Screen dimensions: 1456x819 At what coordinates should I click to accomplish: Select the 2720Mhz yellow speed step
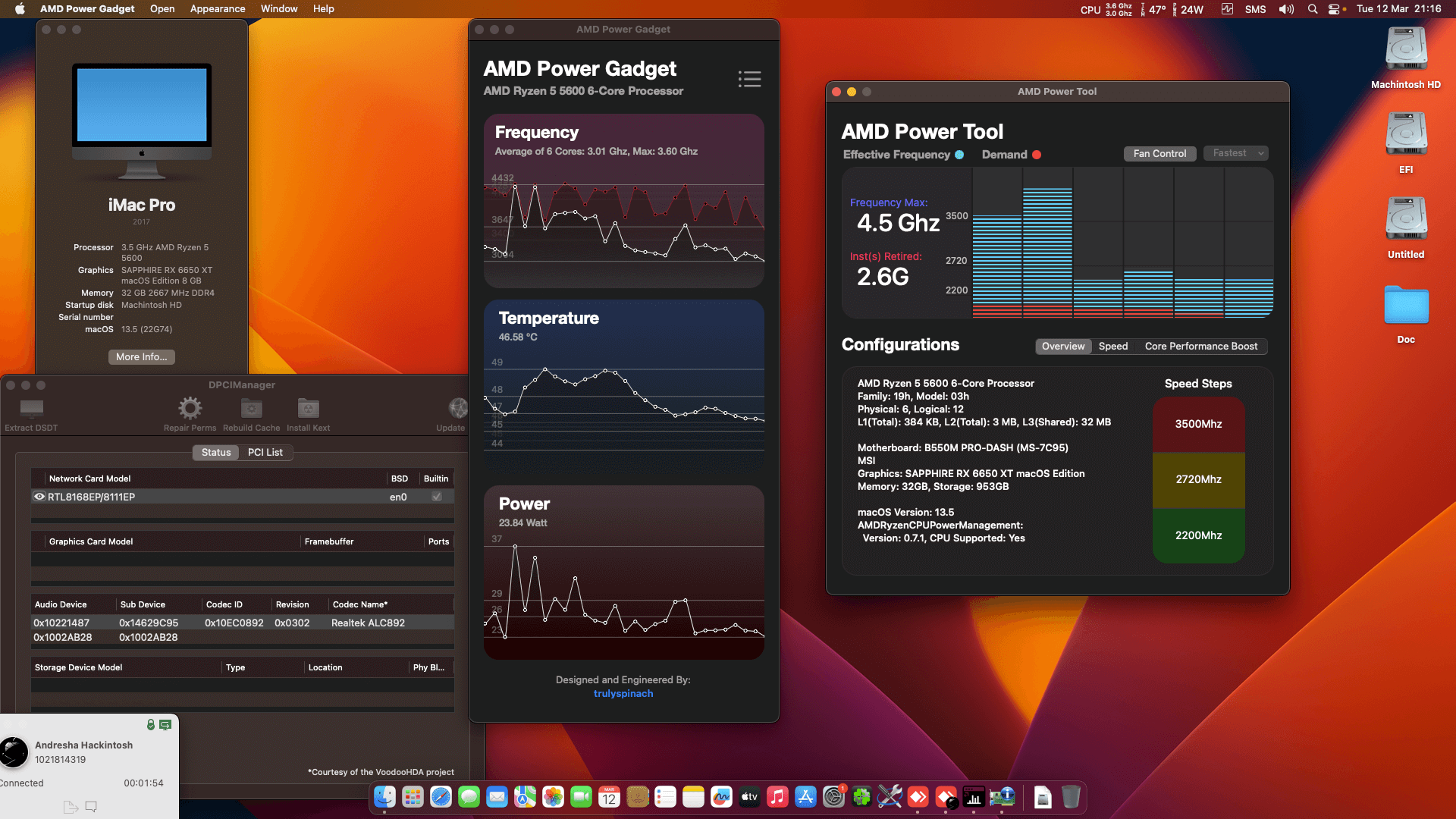(1199, 479)
